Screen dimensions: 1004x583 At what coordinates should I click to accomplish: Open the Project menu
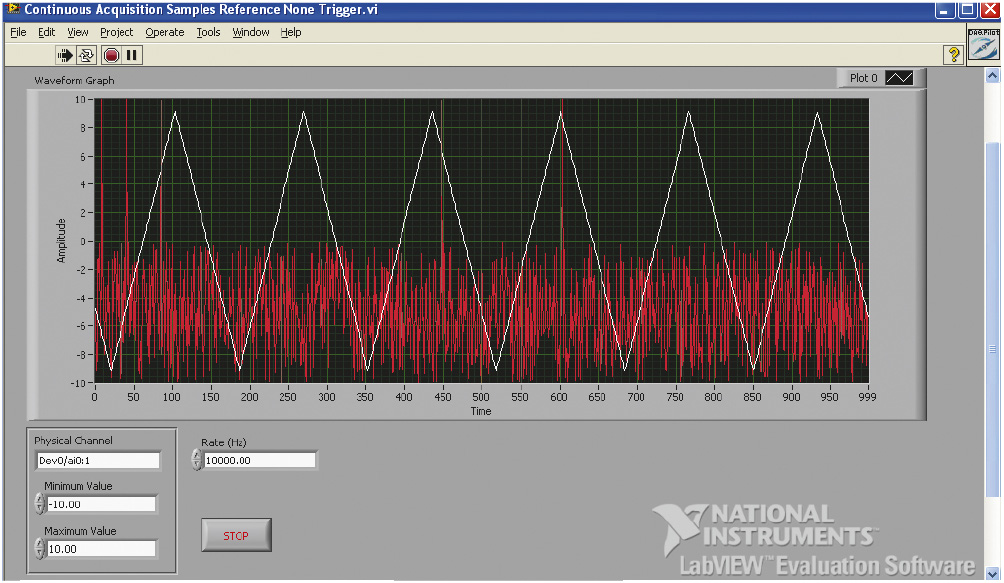click(x=117, y=32)
